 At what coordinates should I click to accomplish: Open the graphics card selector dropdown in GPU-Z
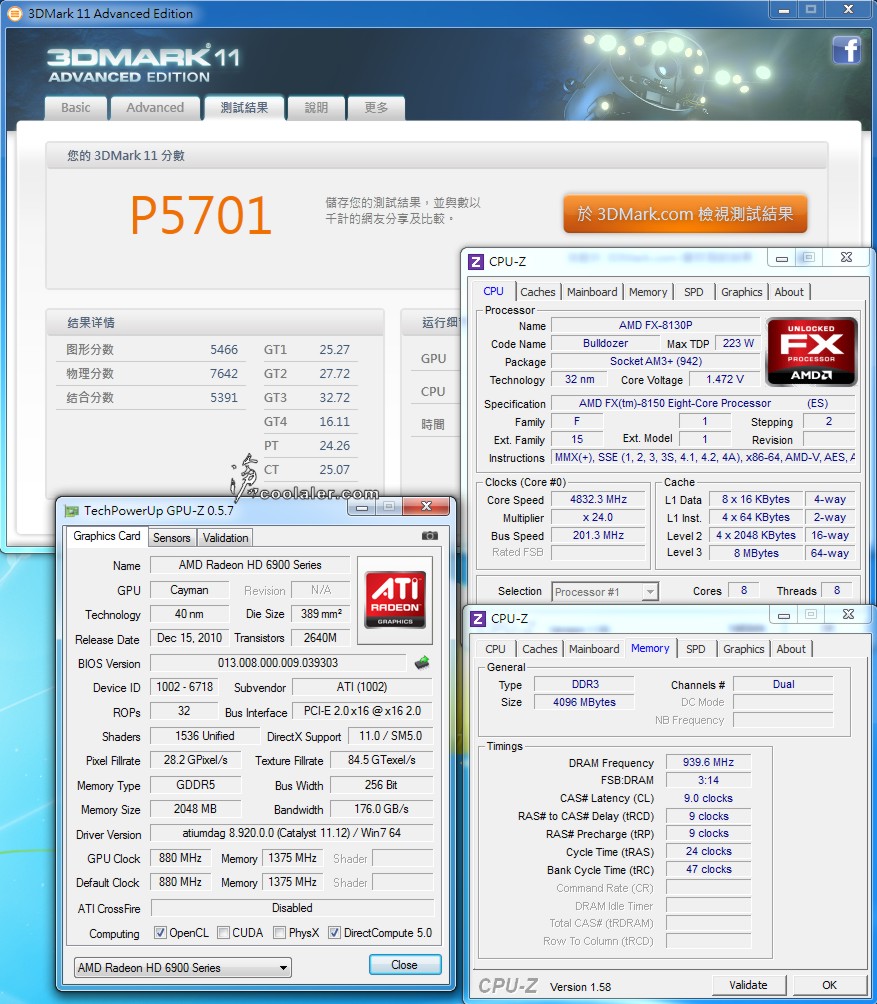182,967
